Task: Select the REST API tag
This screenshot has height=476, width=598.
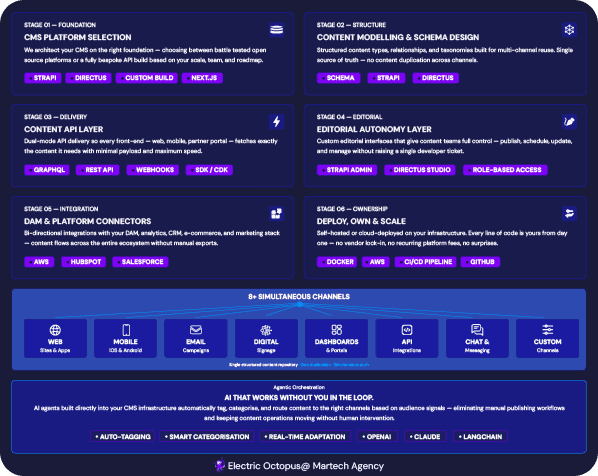Action: 97,170
